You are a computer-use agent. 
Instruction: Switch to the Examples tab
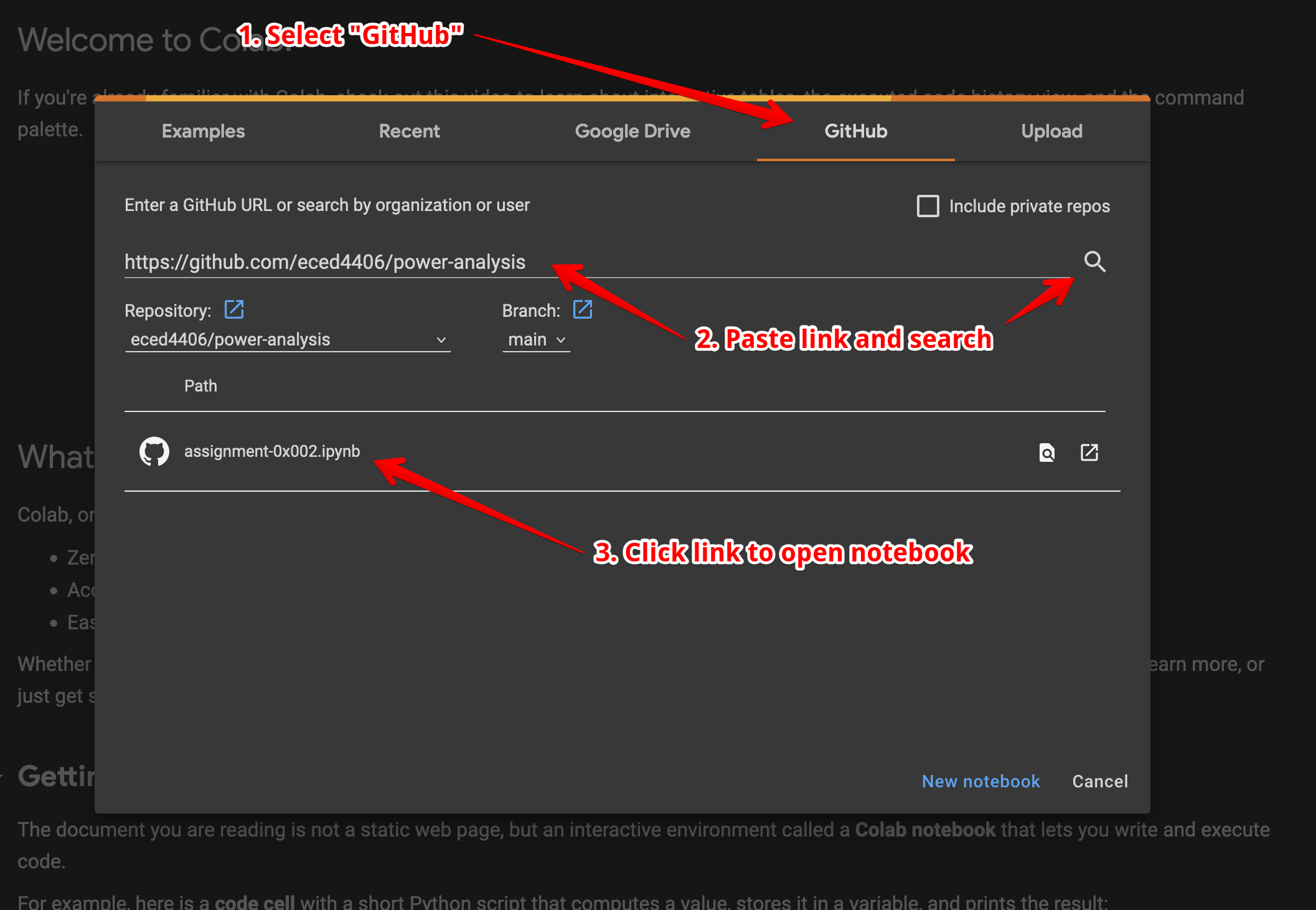tap(203, 131)
